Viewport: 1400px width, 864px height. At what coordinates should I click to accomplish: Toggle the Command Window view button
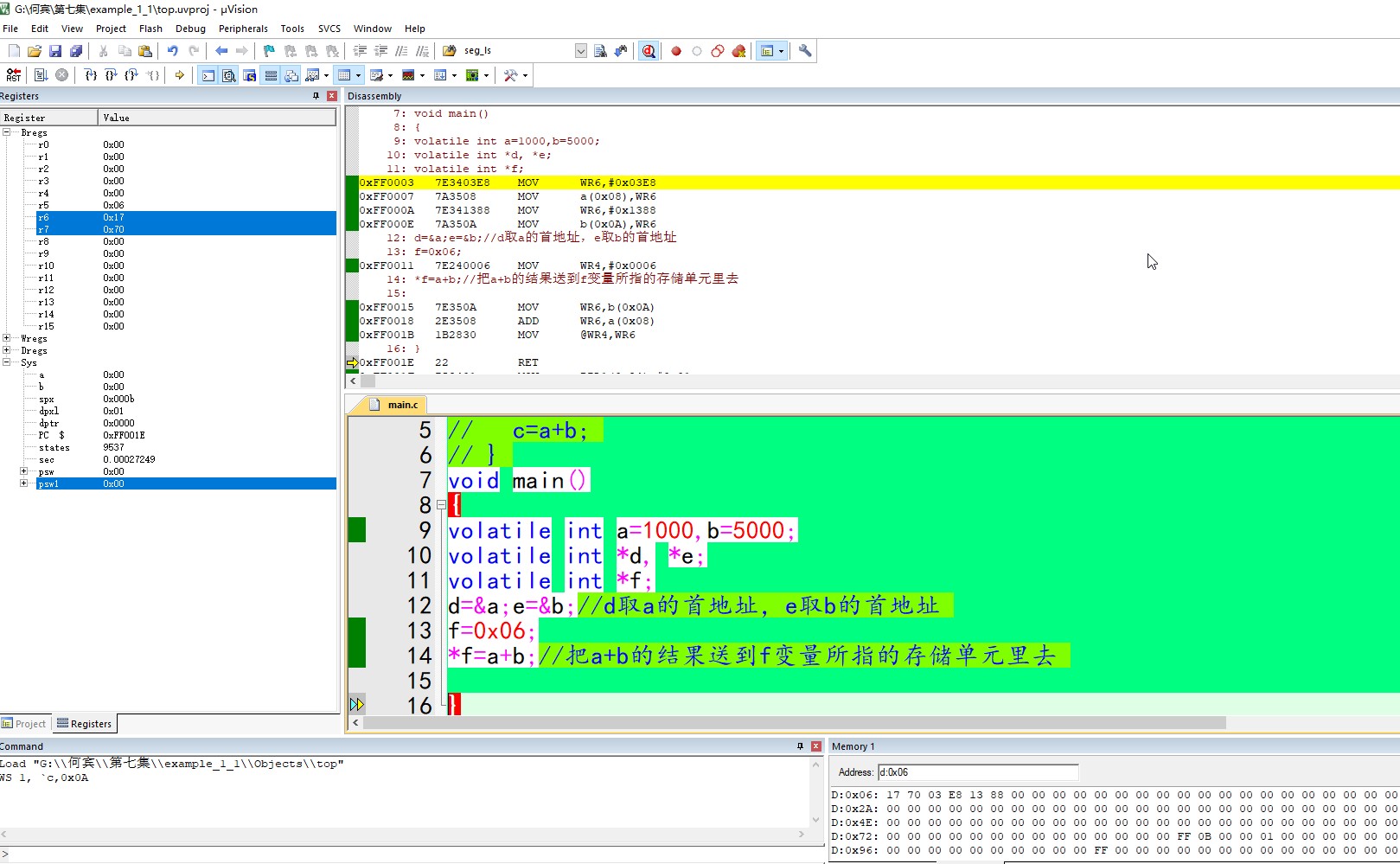pyautogui.click(x=208, y=75)
